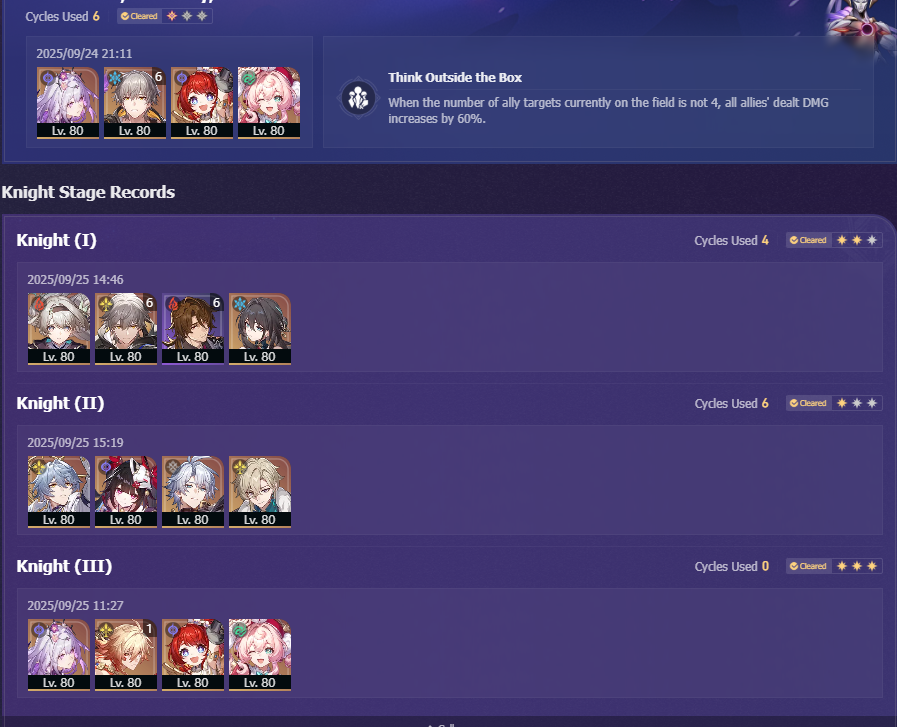Open the Knight Stage Records section title
Screen dimensions: 897x727
88,192
